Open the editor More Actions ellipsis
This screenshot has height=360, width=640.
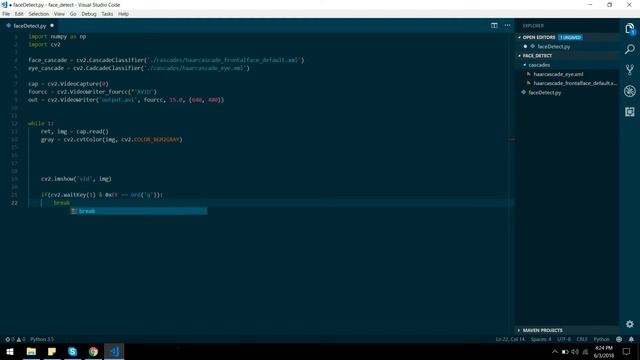click(x=507, y=25)
